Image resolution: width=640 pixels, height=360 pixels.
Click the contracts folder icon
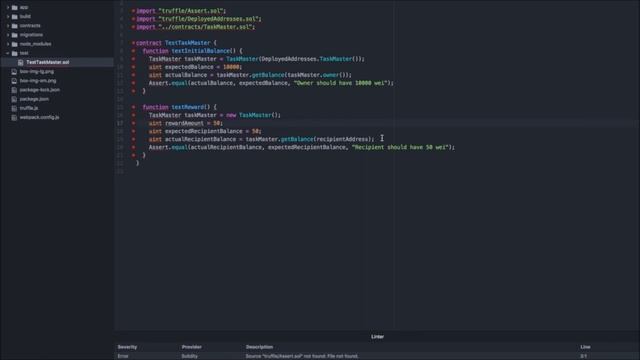15,26
